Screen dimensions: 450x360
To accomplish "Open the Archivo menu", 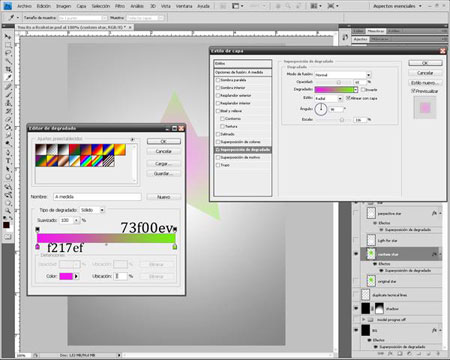I will [x=24, y=6].
